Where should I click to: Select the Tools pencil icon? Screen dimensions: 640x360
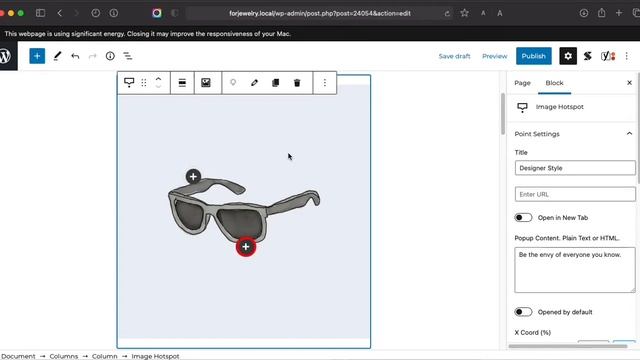(57, 56)
